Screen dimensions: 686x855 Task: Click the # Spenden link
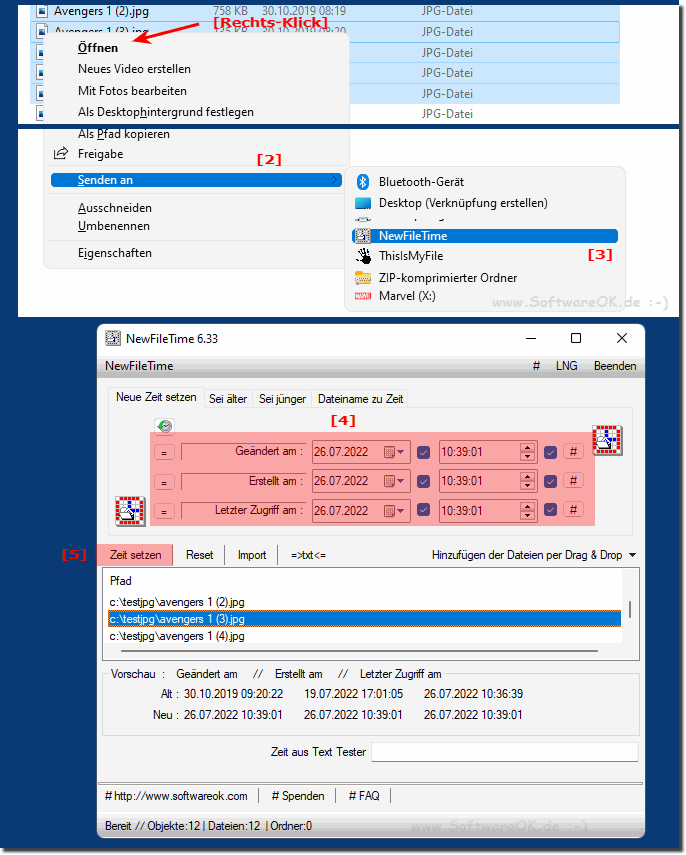point(298,796)
